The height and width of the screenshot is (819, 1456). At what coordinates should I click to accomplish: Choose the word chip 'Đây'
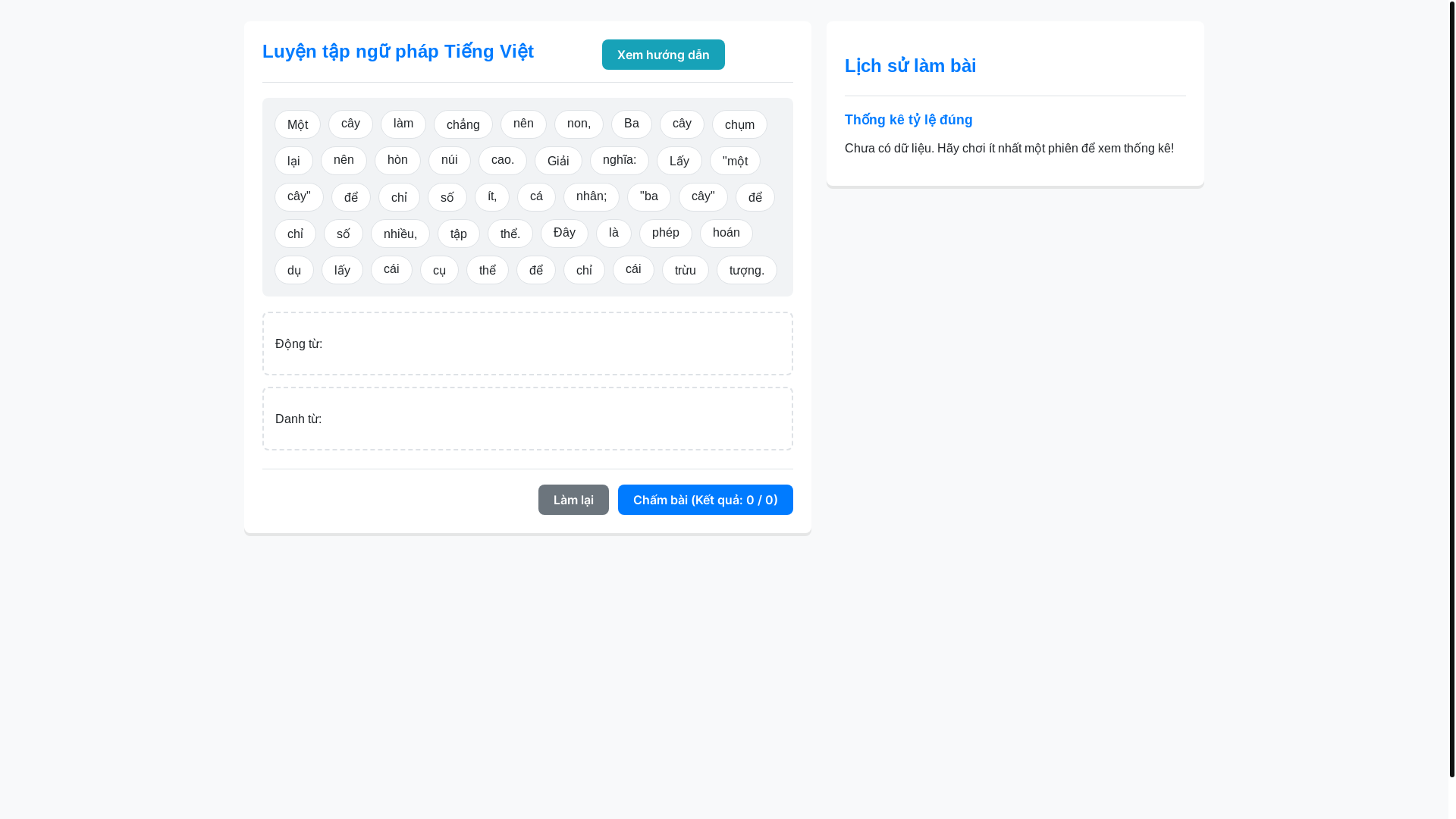pos(564,234)
